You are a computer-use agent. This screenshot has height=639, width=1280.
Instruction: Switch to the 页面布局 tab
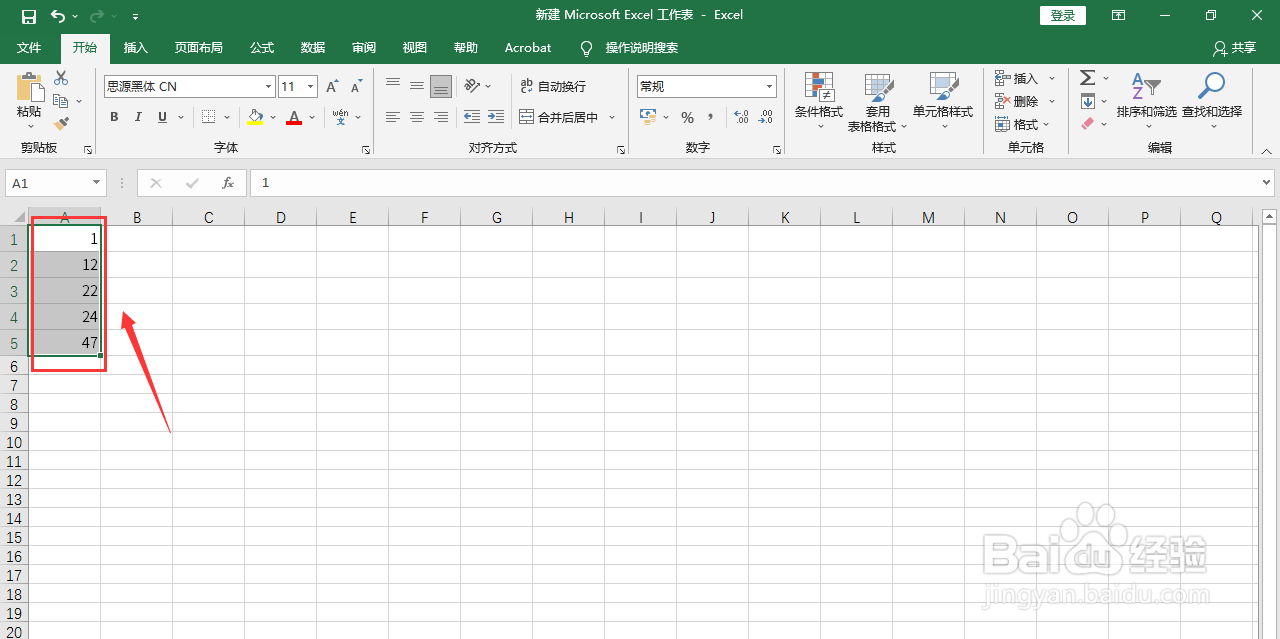click(199, 48)
